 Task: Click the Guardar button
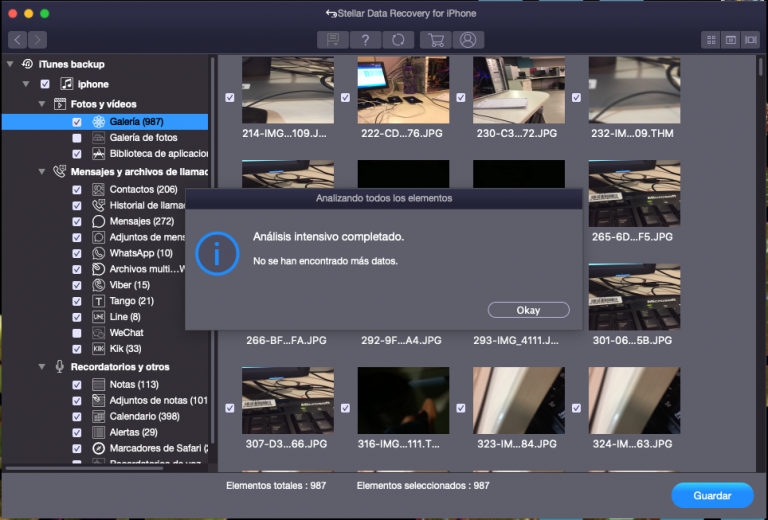[712, 496]
